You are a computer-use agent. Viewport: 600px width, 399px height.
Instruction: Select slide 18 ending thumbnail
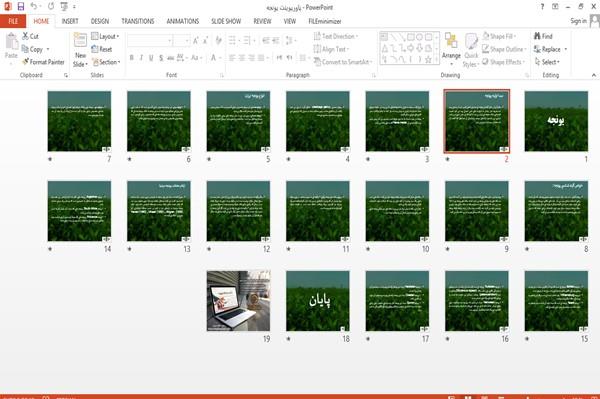coord(318,301)
